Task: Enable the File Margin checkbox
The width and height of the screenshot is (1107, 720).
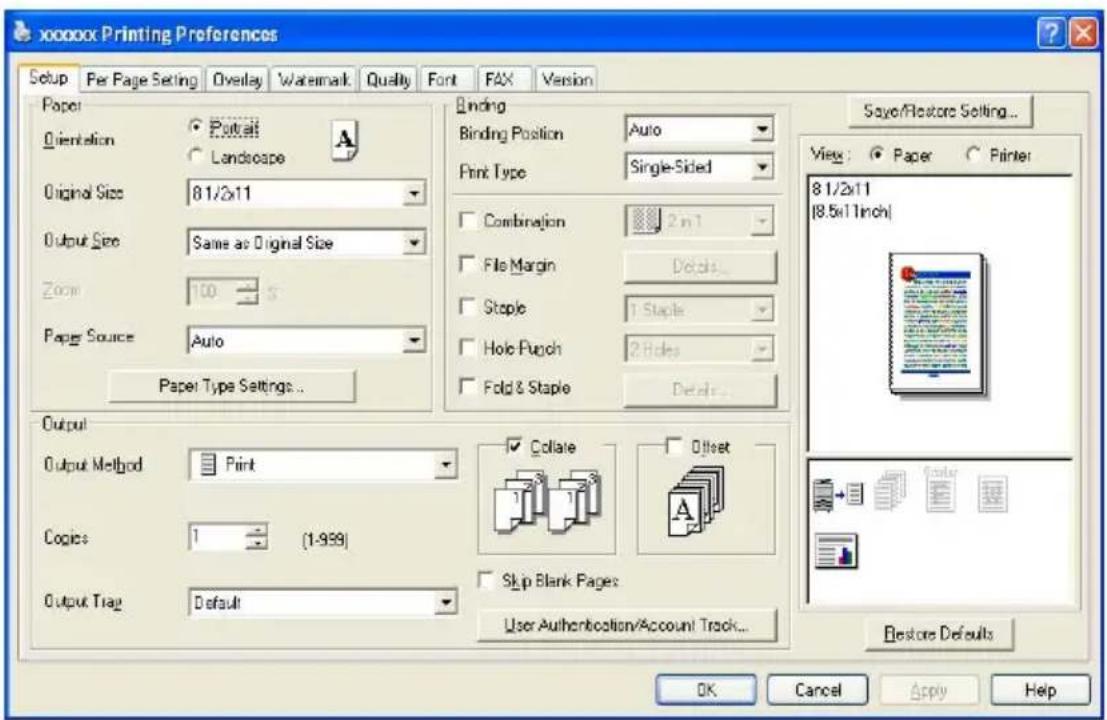Action: coord(467,264)
